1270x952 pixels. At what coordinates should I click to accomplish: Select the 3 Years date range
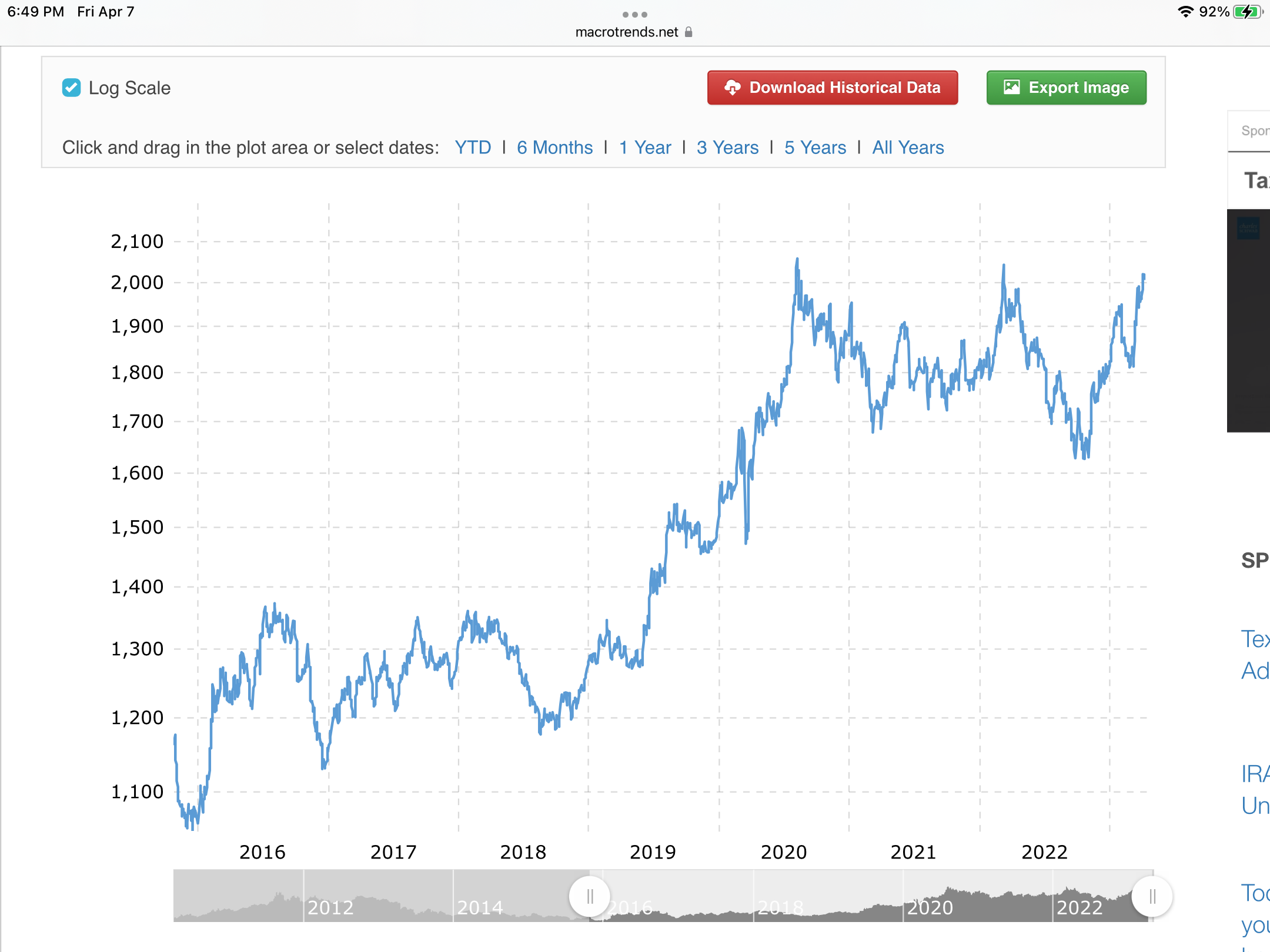point(727,148)
